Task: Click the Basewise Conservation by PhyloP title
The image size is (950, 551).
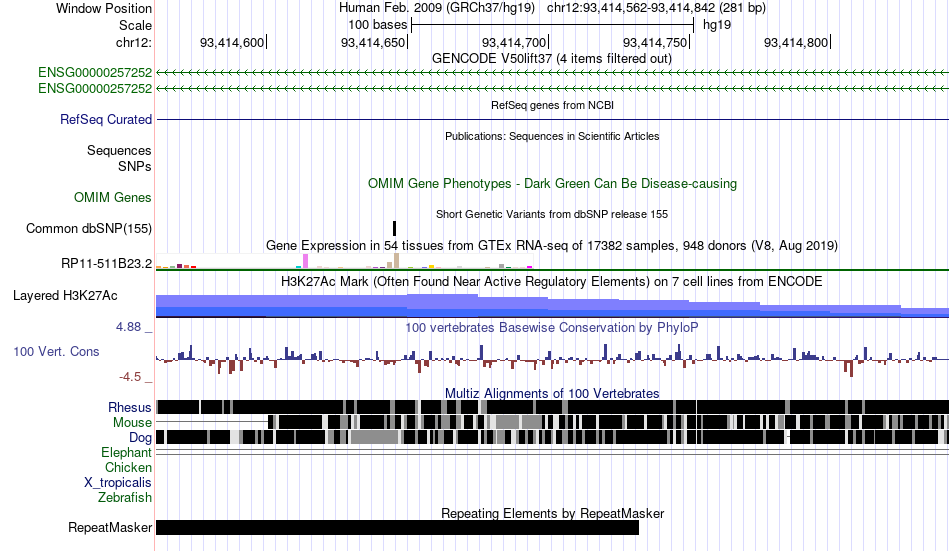Action: click(x=552, y=327)
